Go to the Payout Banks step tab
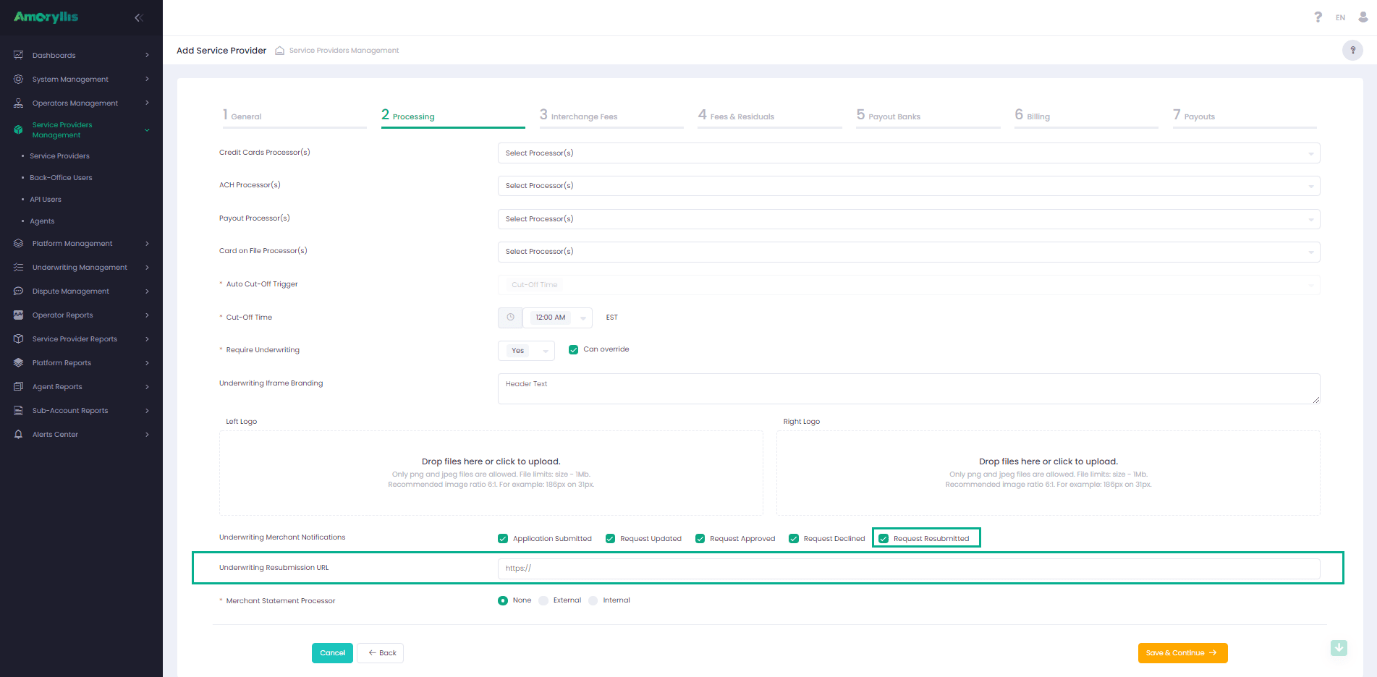1377x677 pixels. pyautogui.click(x=893, y=116)
